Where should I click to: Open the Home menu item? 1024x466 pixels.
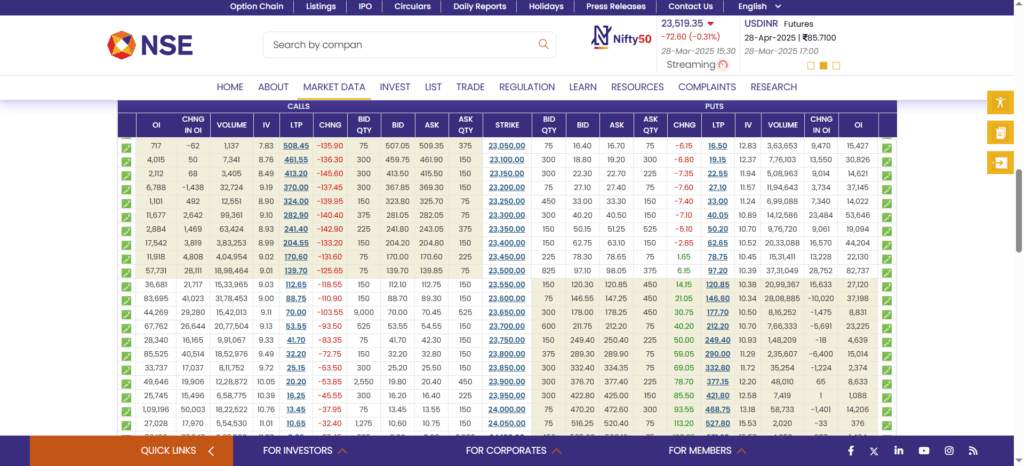[x=230, y=87]
